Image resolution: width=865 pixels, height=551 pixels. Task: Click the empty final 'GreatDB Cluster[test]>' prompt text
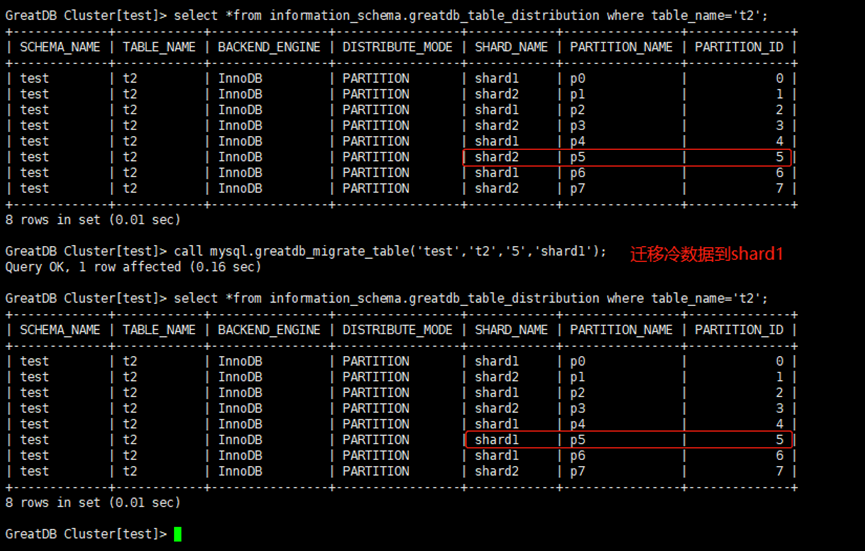pyautogui.click(x=86, y=534)
